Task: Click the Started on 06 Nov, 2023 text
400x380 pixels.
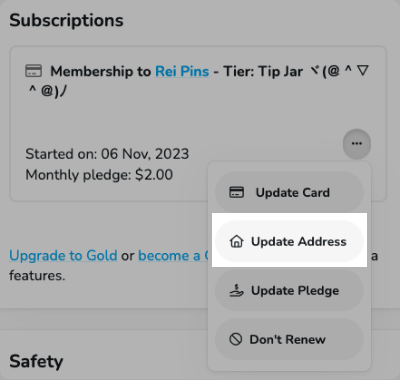Action: click(107, 154)
